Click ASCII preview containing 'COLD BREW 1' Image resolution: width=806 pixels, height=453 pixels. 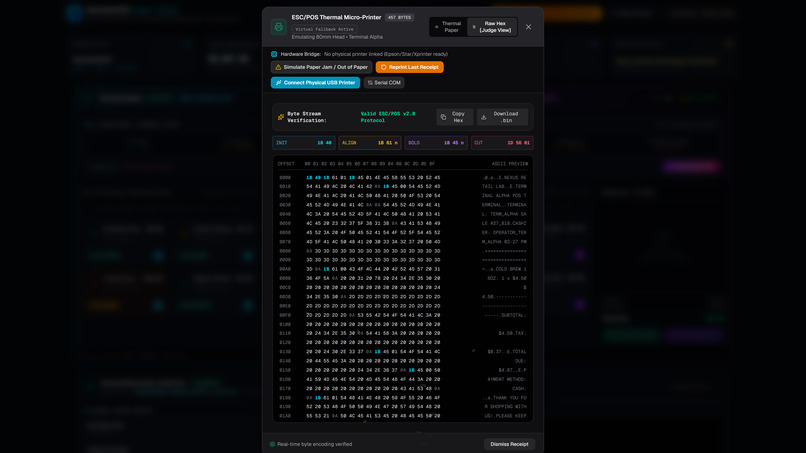point(504,269)
